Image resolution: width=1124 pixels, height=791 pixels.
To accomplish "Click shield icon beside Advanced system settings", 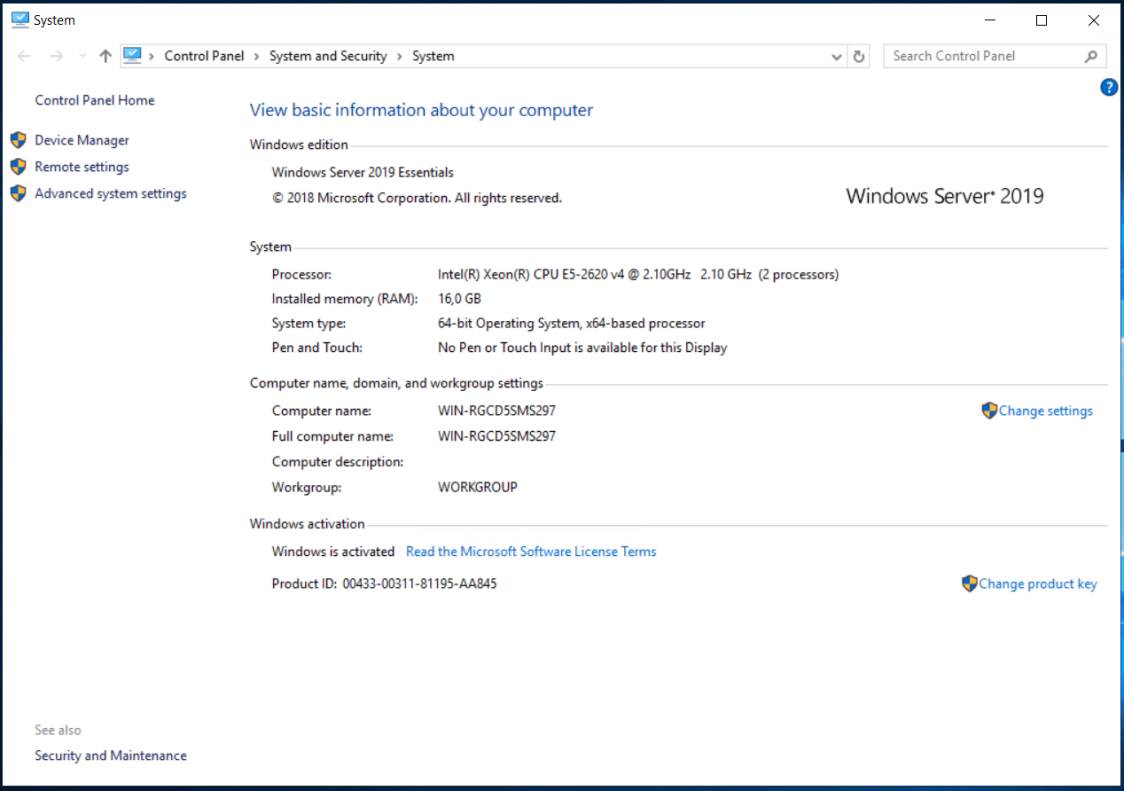I will tap(19, 193).
